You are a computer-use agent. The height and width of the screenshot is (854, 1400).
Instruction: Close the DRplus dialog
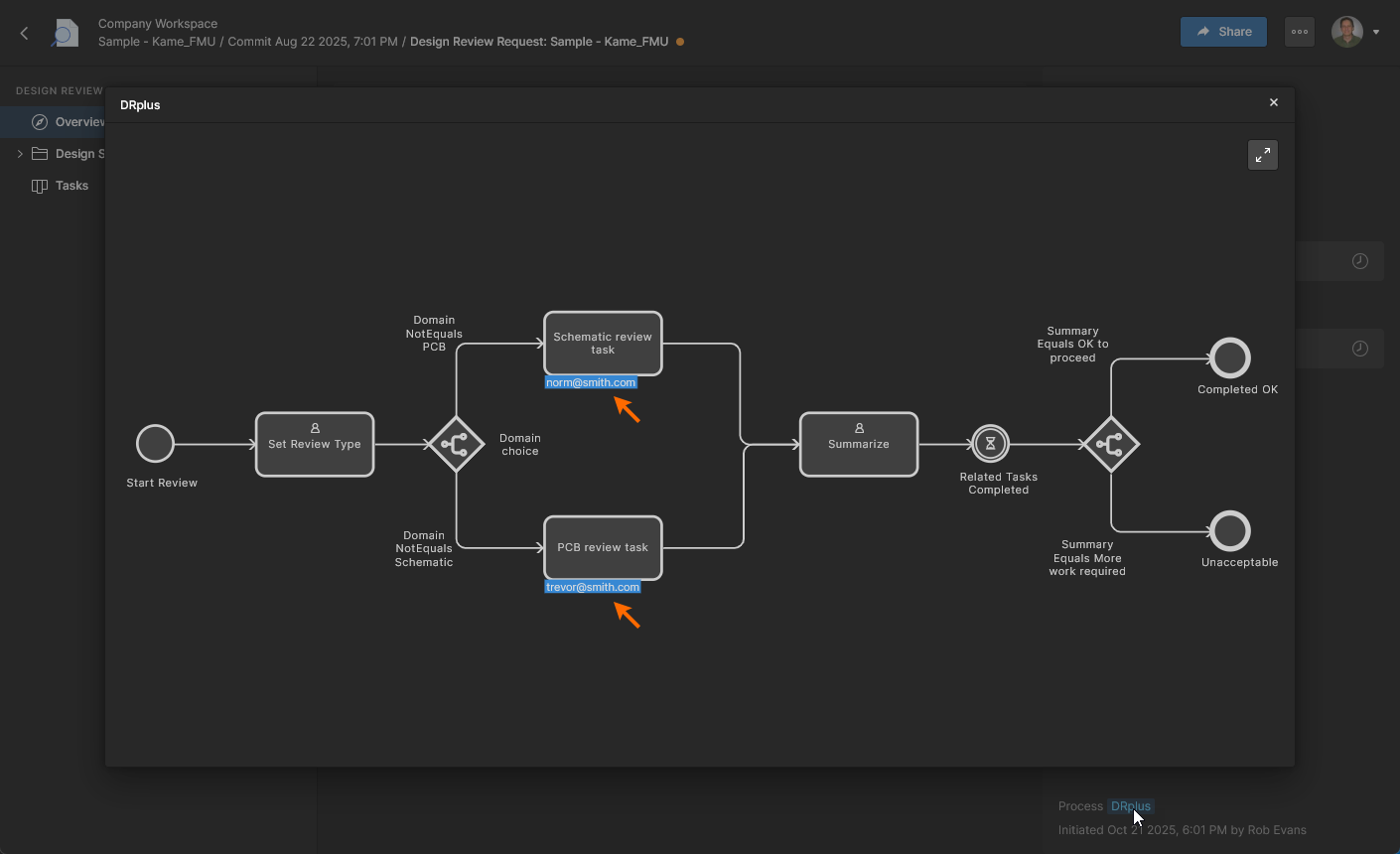[1274, 102]
